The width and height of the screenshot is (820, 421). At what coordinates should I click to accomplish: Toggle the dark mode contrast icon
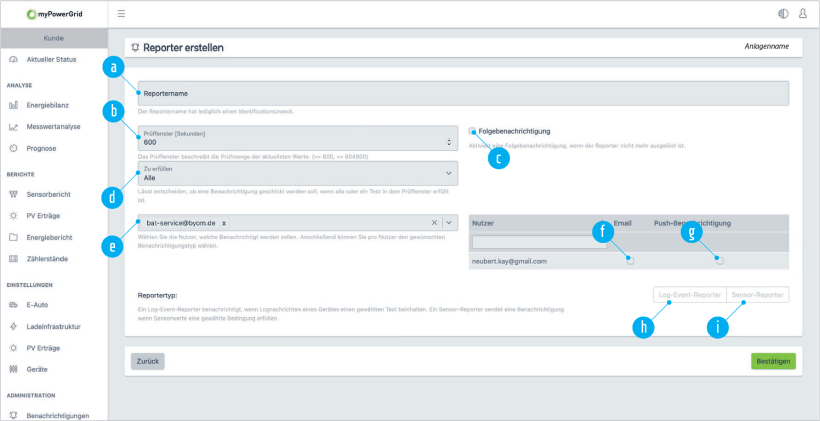pyautogui.click(x=782, y=14)
